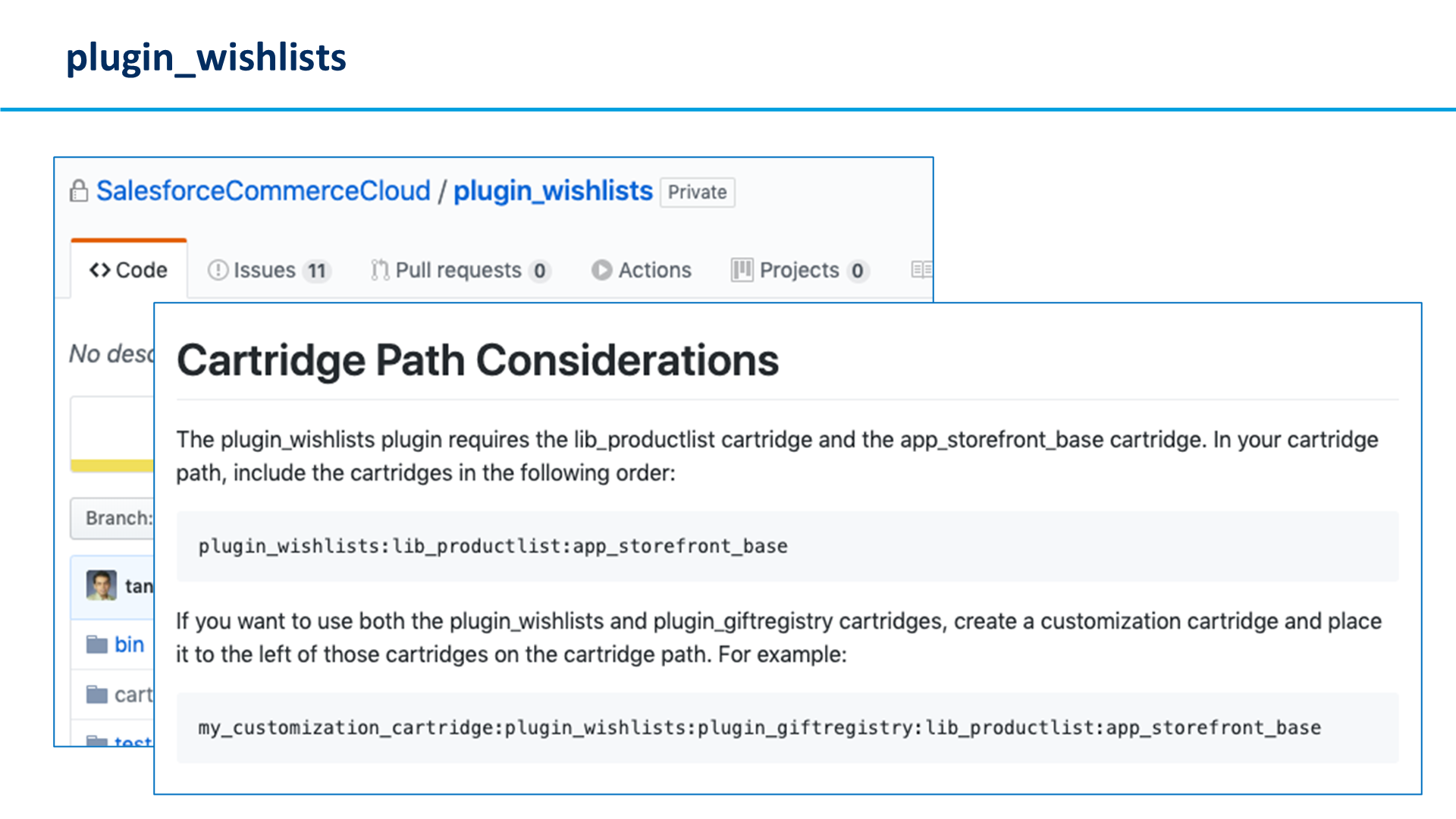Open the Pull requests tab
1456x819 pixels.
coord(460,270)
